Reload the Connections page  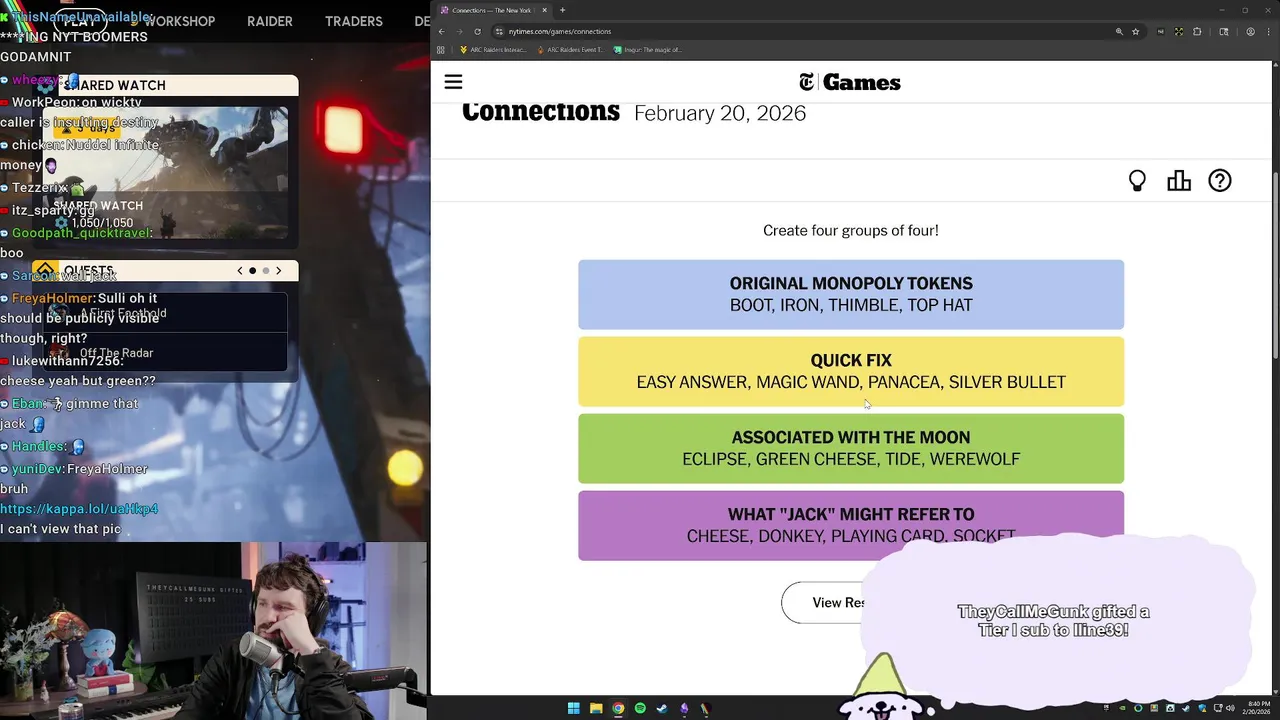477,31
